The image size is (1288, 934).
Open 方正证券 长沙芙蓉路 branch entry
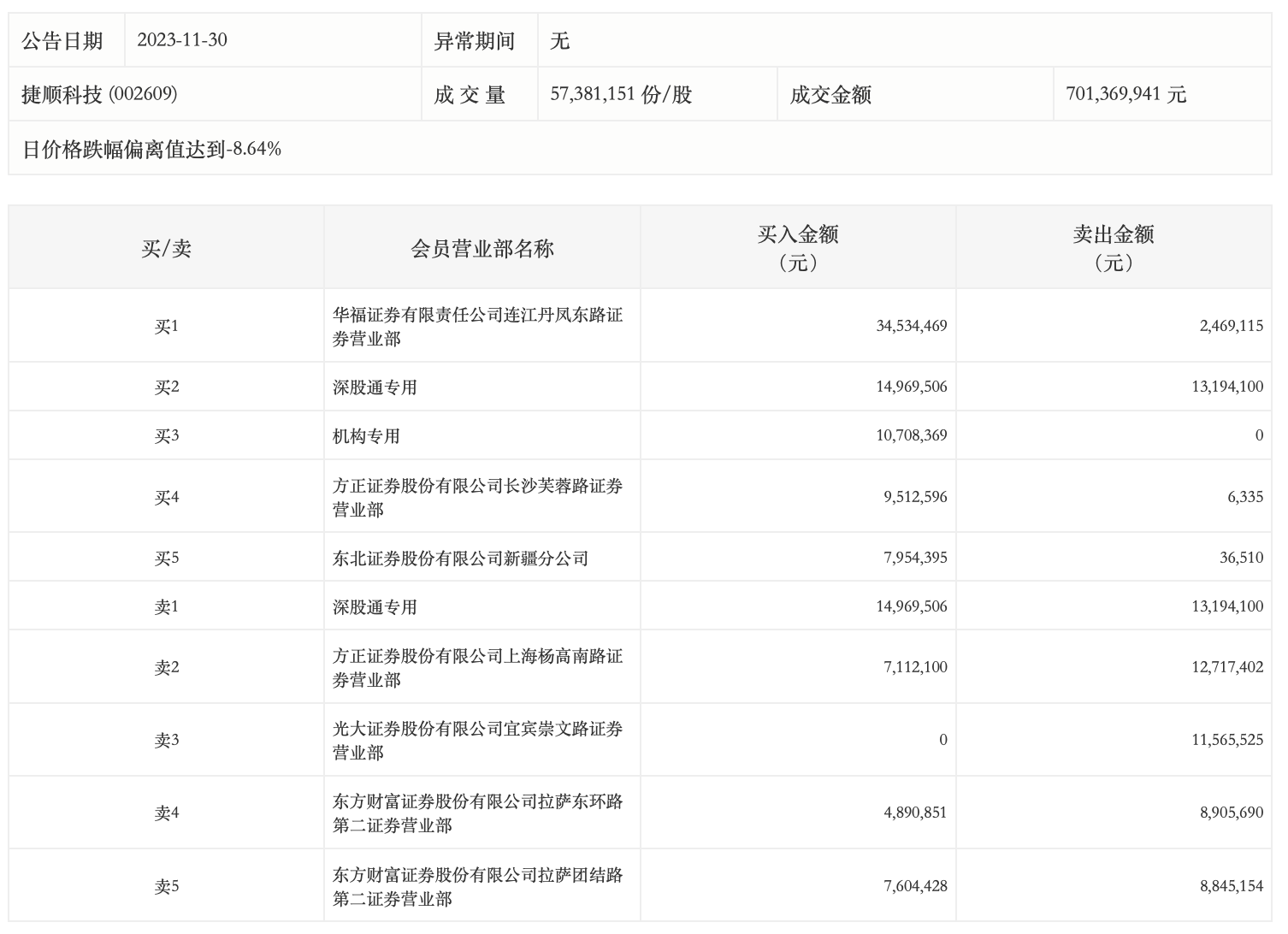(x=477, y=498)
